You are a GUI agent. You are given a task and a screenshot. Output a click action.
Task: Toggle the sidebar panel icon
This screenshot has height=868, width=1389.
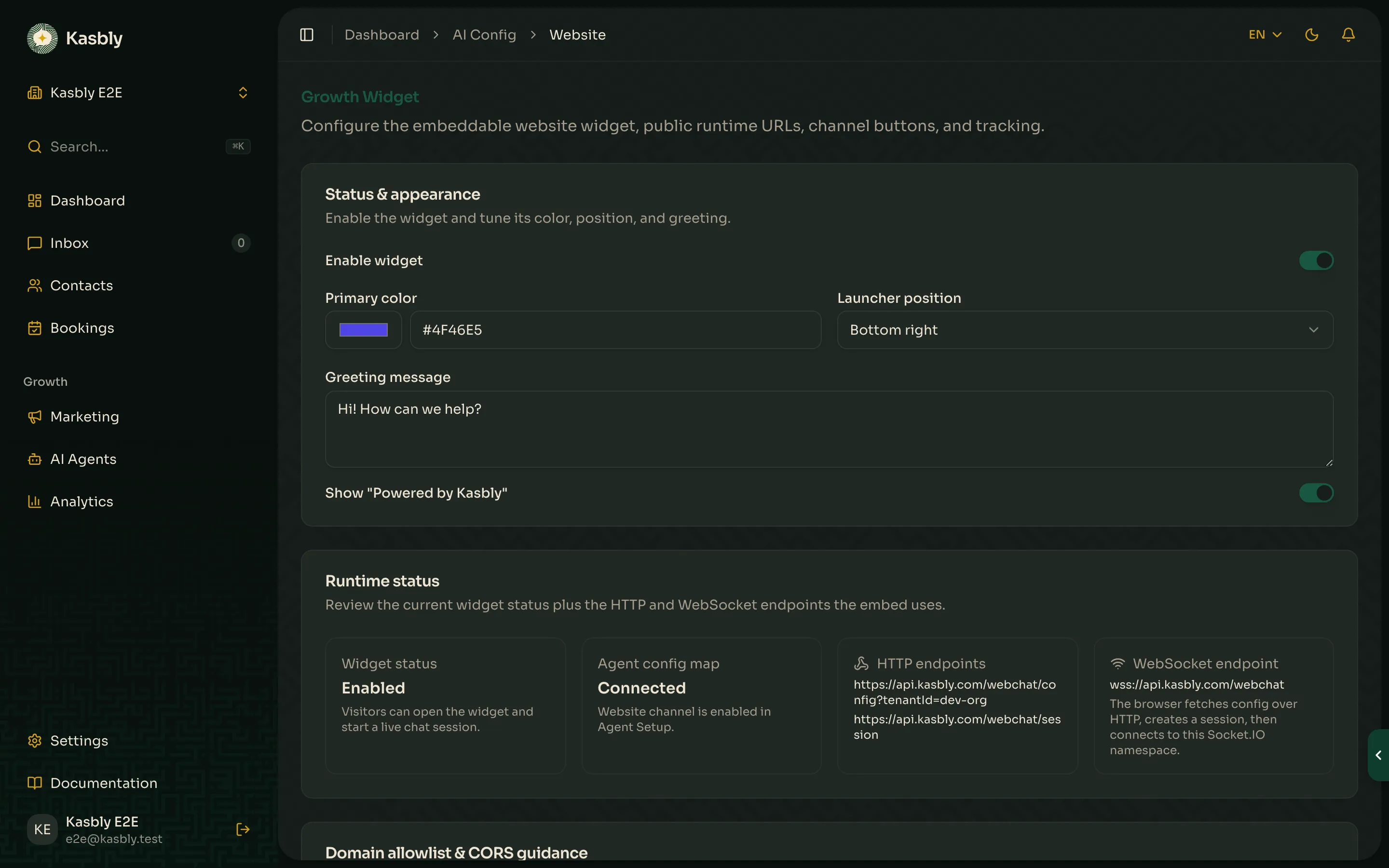point(307,35)
